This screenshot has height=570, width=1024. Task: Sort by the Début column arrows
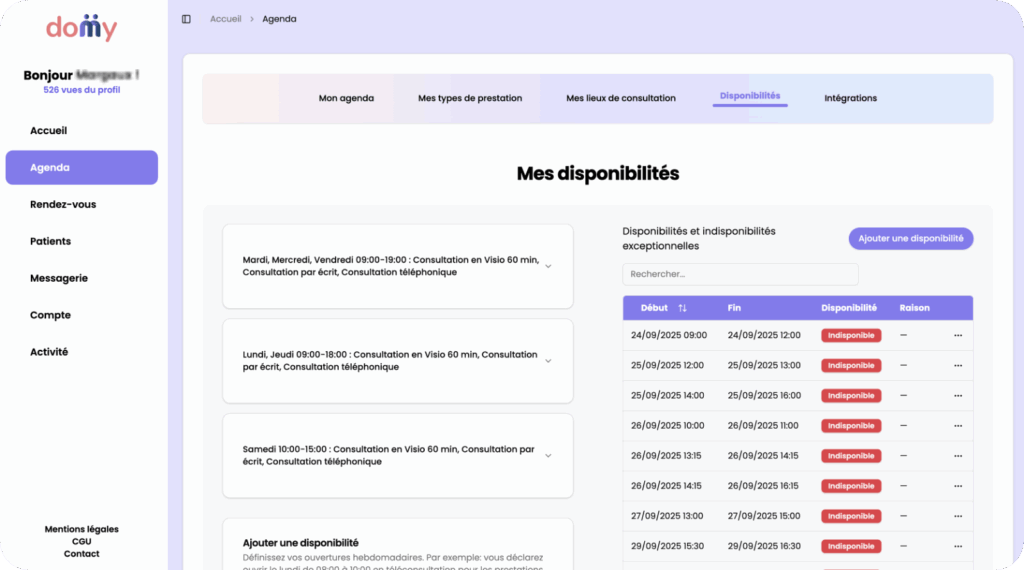[682, 308]
